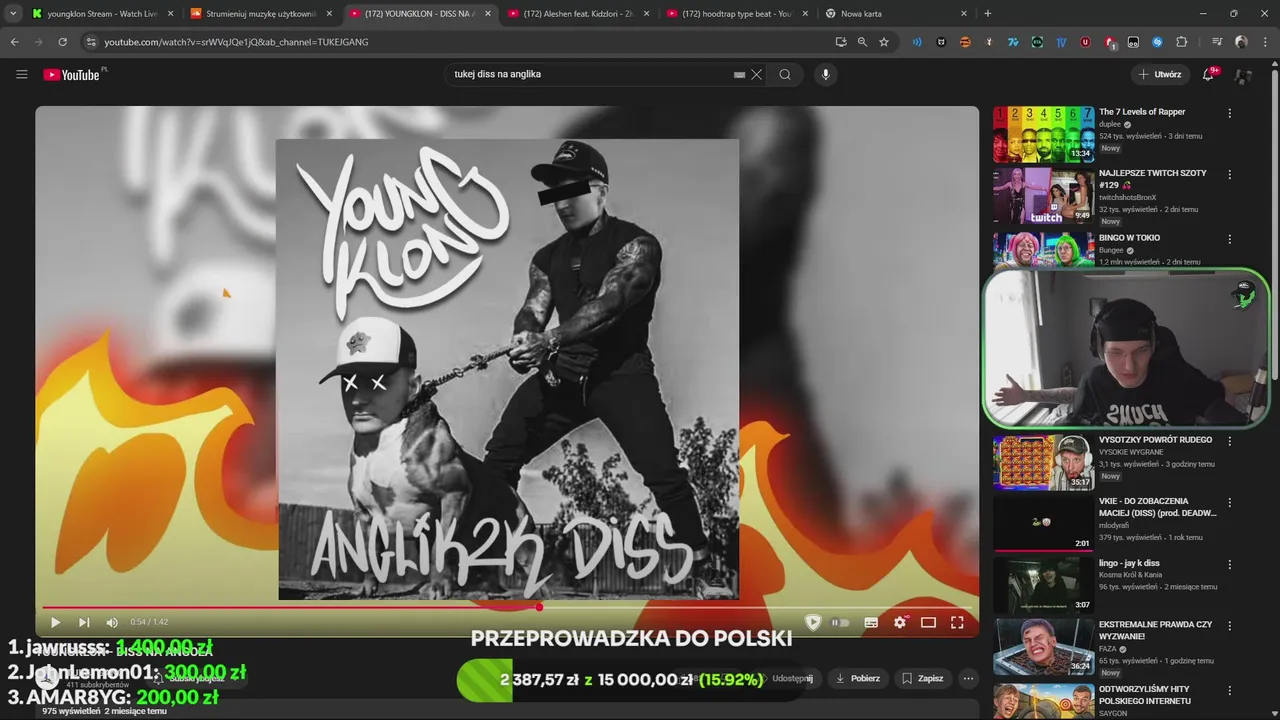
Task: Switch to the Strumieniuj muzykę tab
Action: (261, 14)
